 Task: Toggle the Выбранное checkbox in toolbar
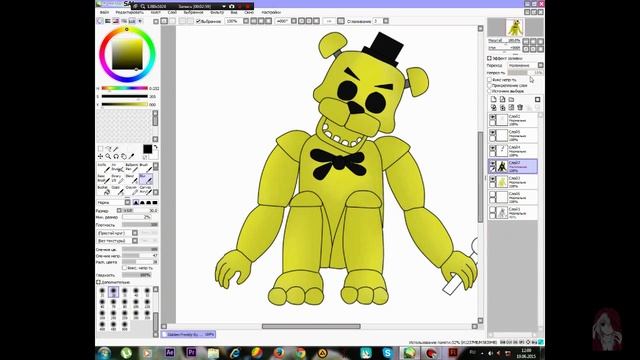[x=198, y=21]
